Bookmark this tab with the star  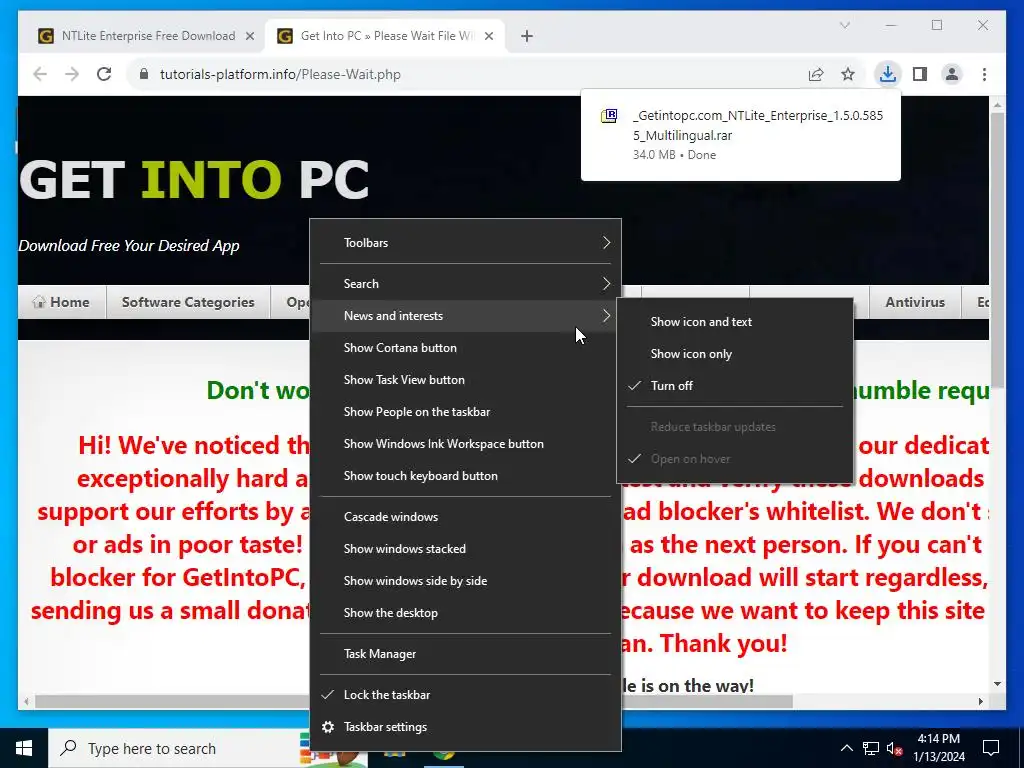pos(848,74)
